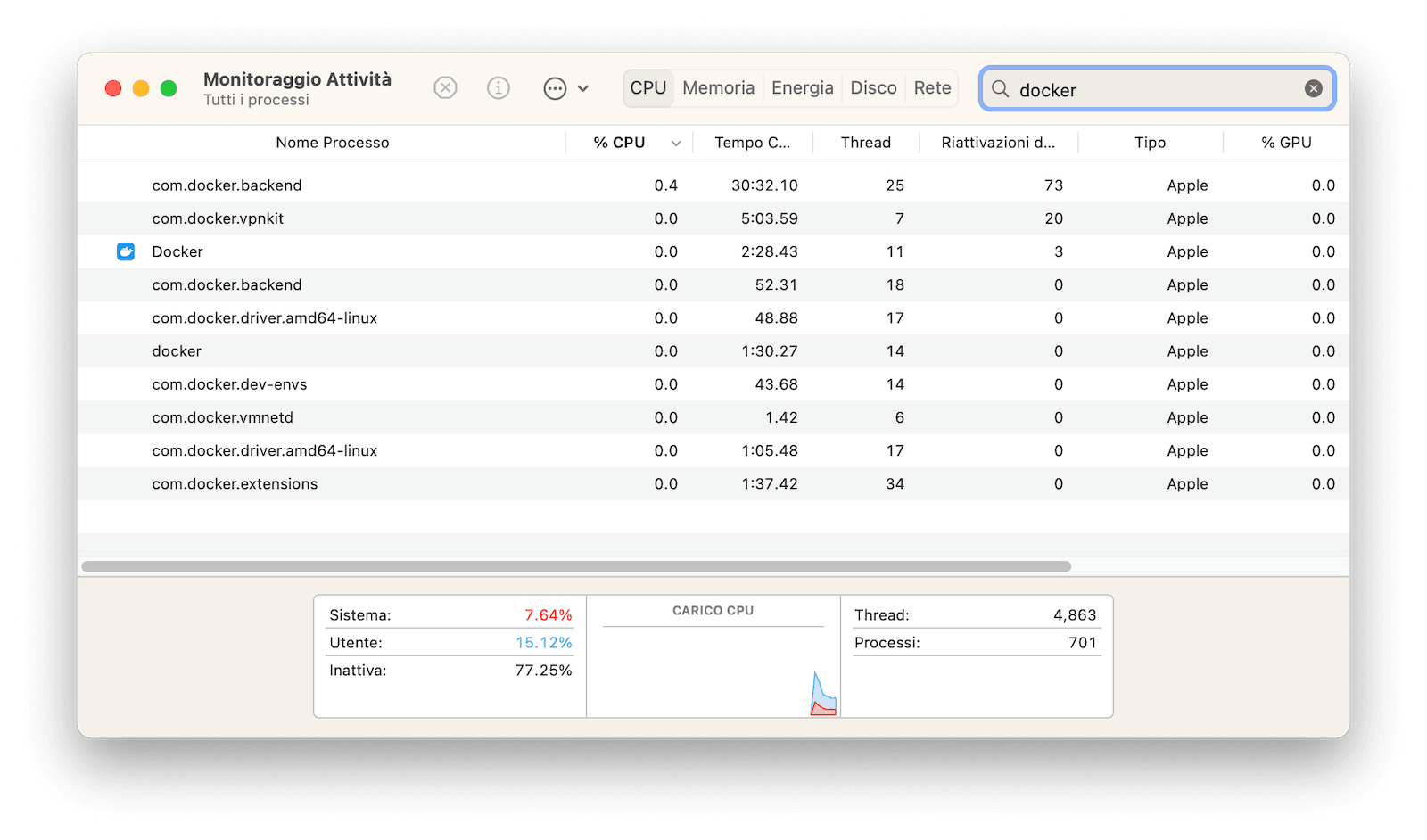Viewport: 1427px width, 840px height.
Task: Toggle sort direction arrow on % CPU
Action: coord(676,144)
